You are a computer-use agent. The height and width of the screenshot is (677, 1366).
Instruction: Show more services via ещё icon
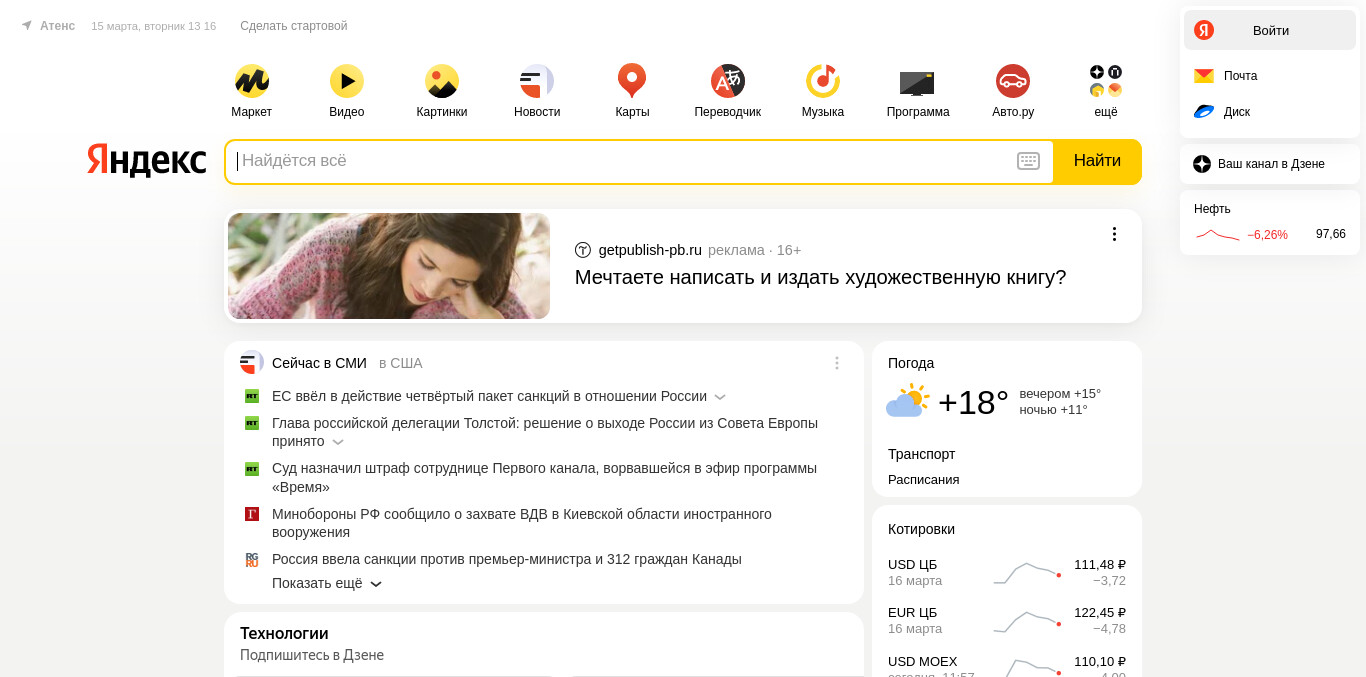tap(1106, 81)
